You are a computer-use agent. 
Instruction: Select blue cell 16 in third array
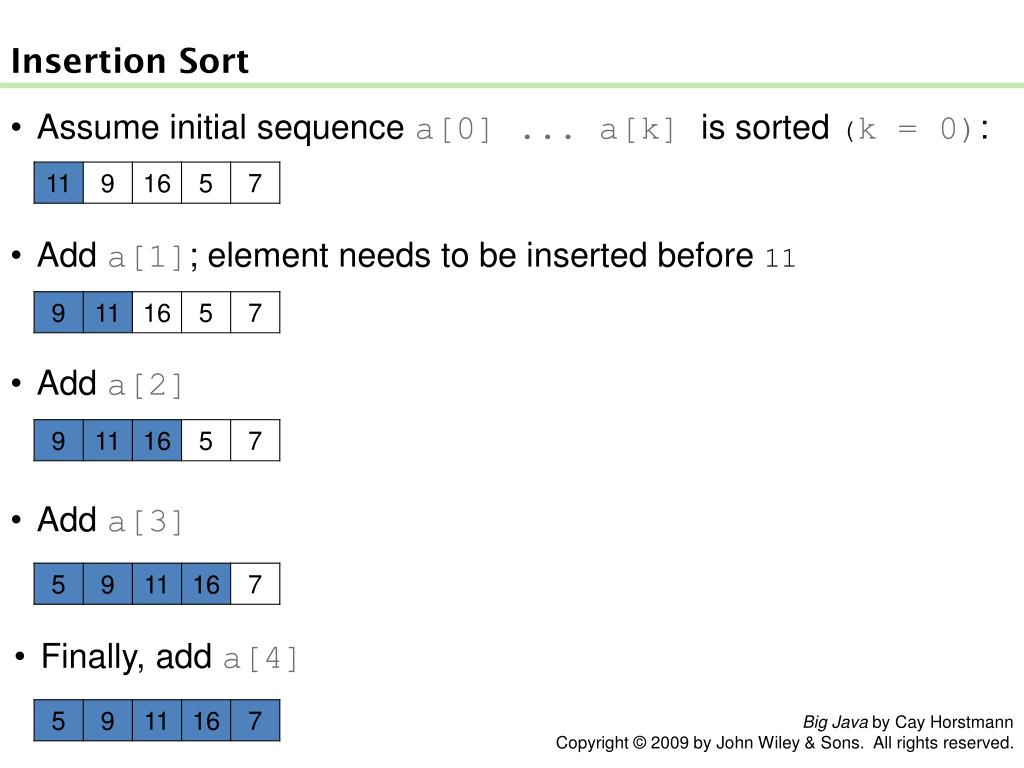[157, 440]
